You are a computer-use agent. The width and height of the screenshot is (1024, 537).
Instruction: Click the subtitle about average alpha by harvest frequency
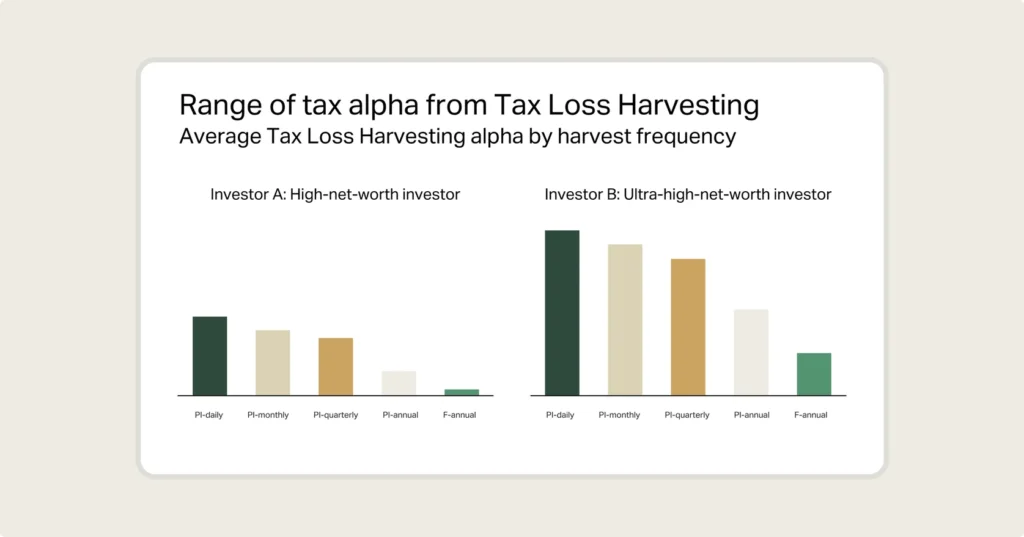click(458, 136)
